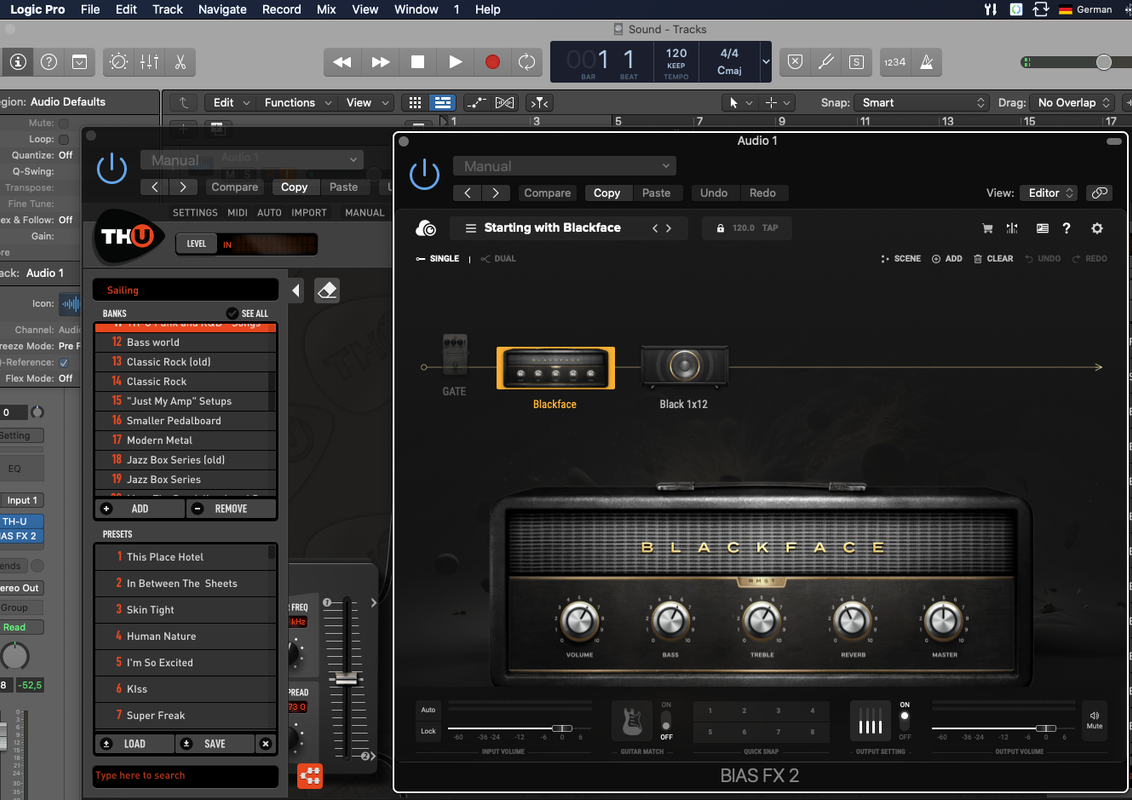Click ADD scene button
Image resolution: width=1132 pixels, height=800 pixels.
946,258
